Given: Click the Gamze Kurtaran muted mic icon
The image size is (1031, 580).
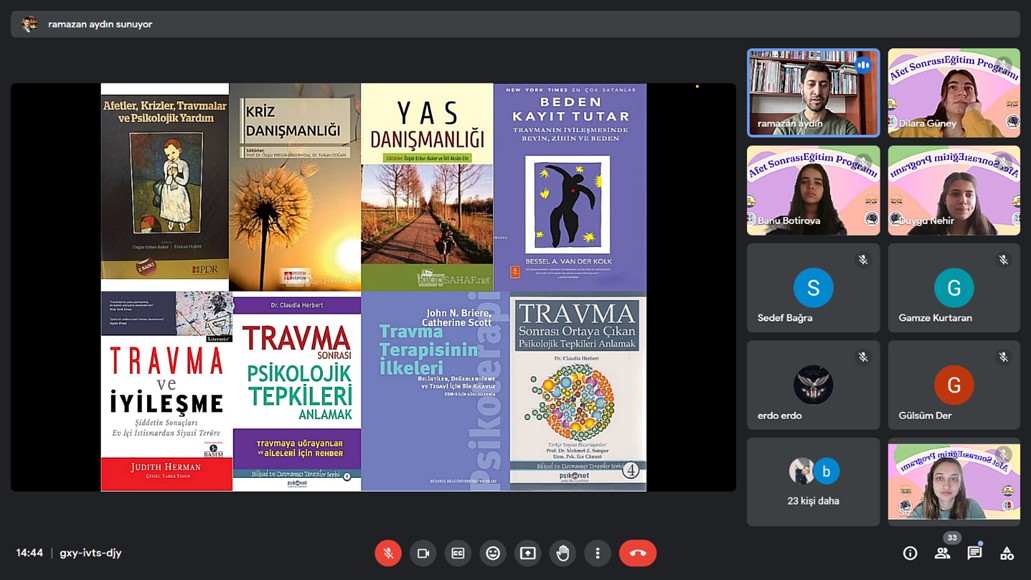Looking at the screenshot, I should [x=1003, y=260].
